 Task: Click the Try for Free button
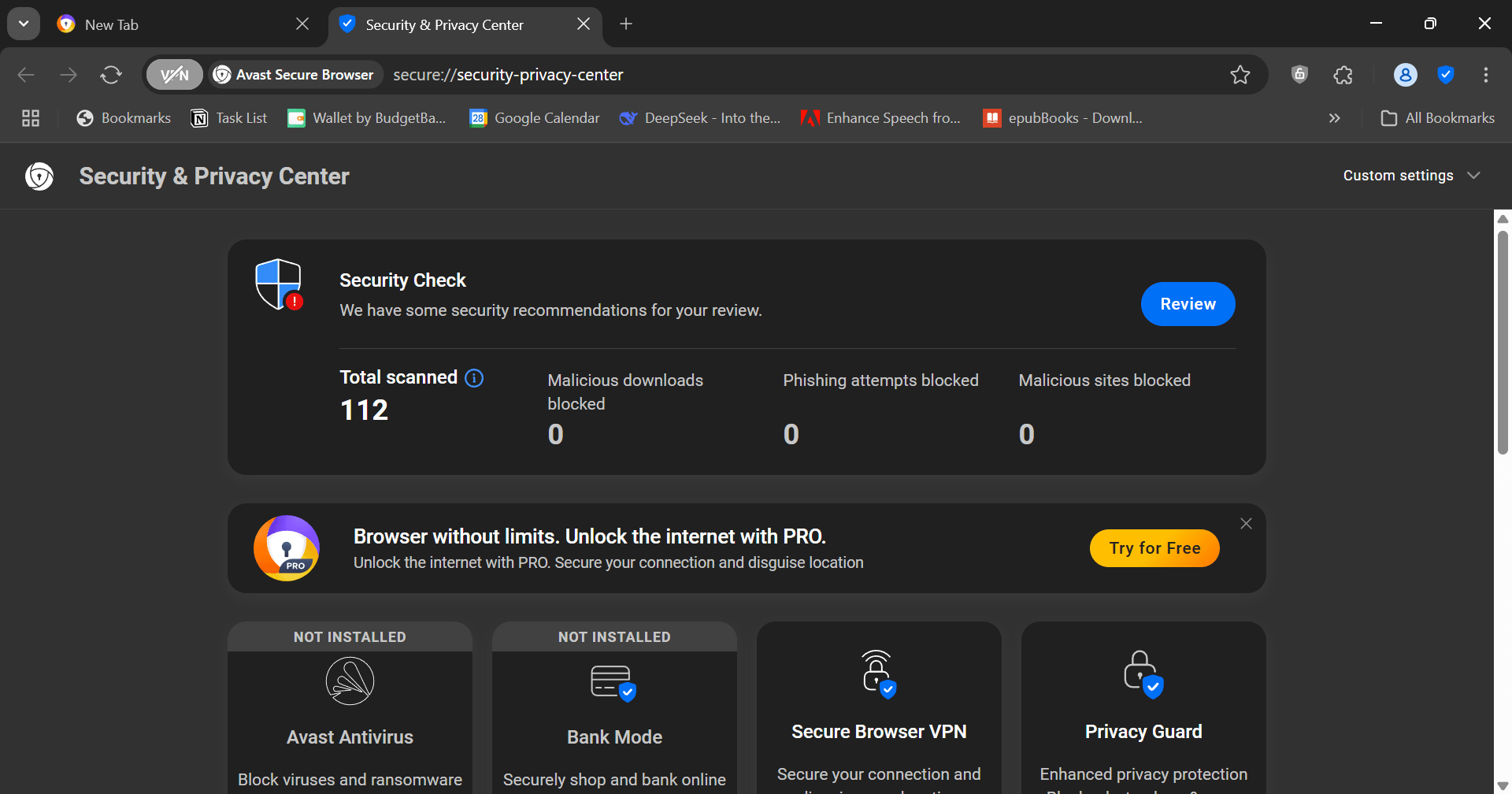(1154, 548)
